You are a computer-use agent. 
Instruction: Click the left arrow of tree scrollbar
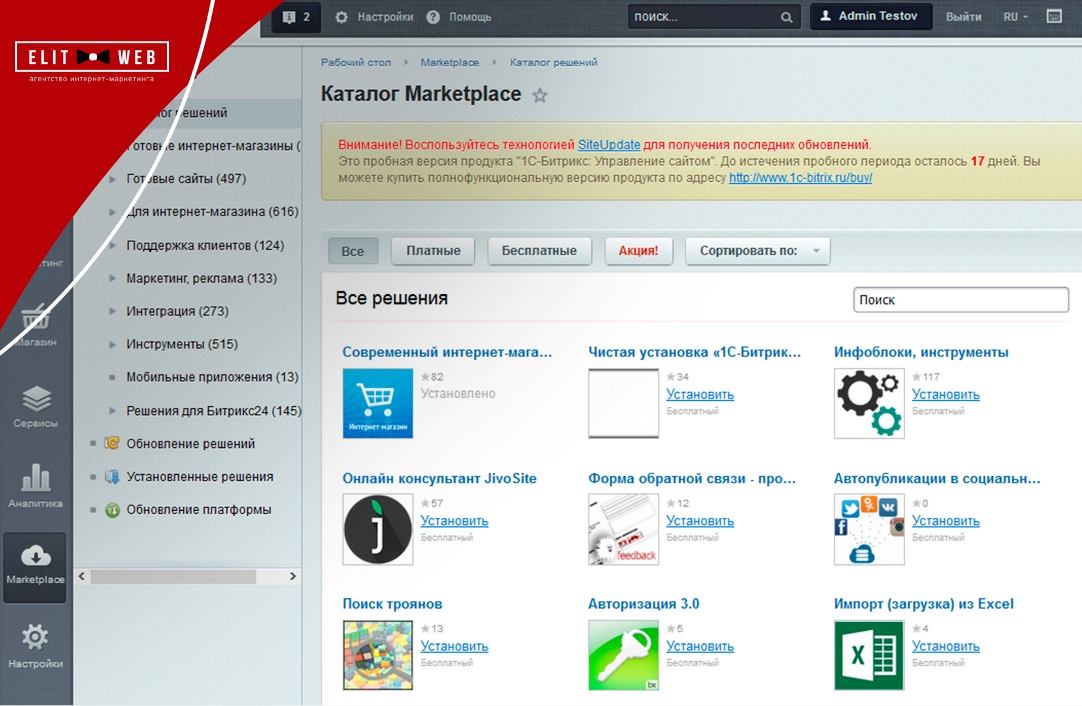(x=81, y=576)
